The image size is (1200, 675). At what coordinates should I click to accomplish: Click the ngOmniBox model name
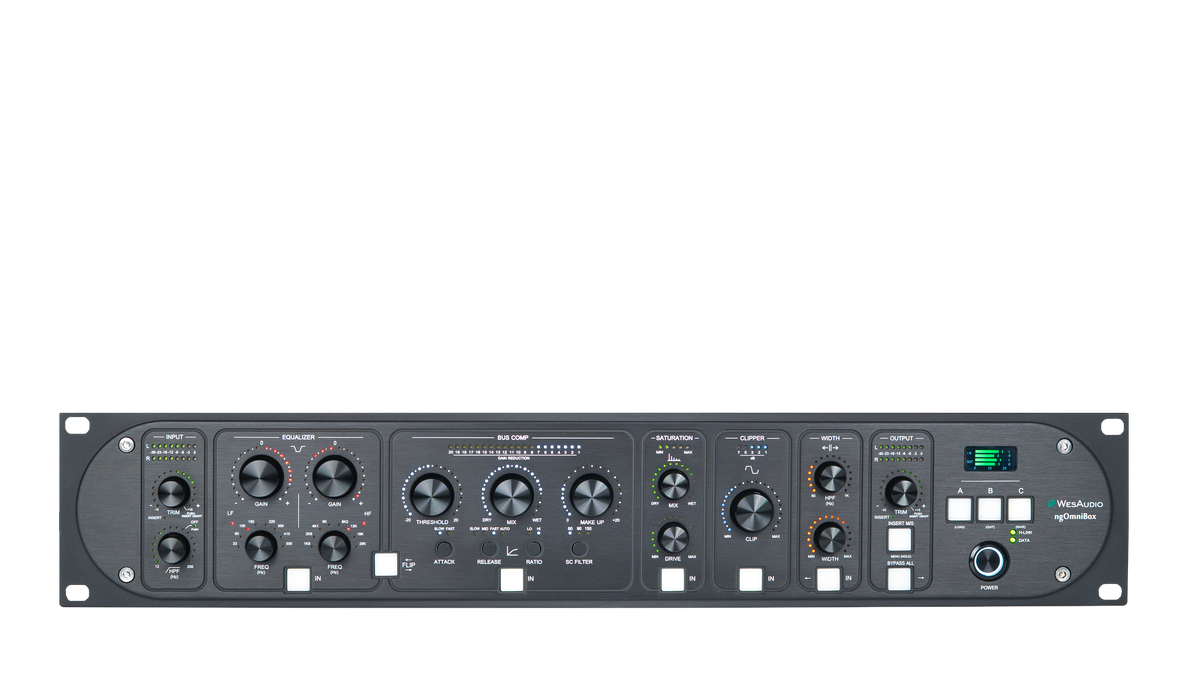click(1076, 517)
